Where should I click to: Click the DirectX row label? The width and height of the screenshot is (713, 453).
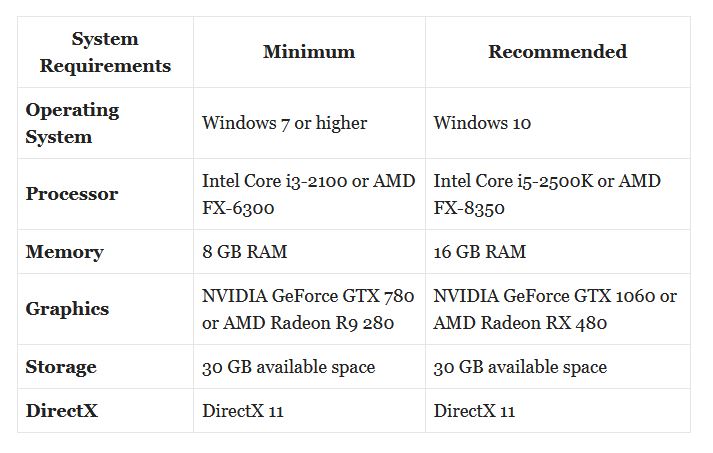point(61,411)
